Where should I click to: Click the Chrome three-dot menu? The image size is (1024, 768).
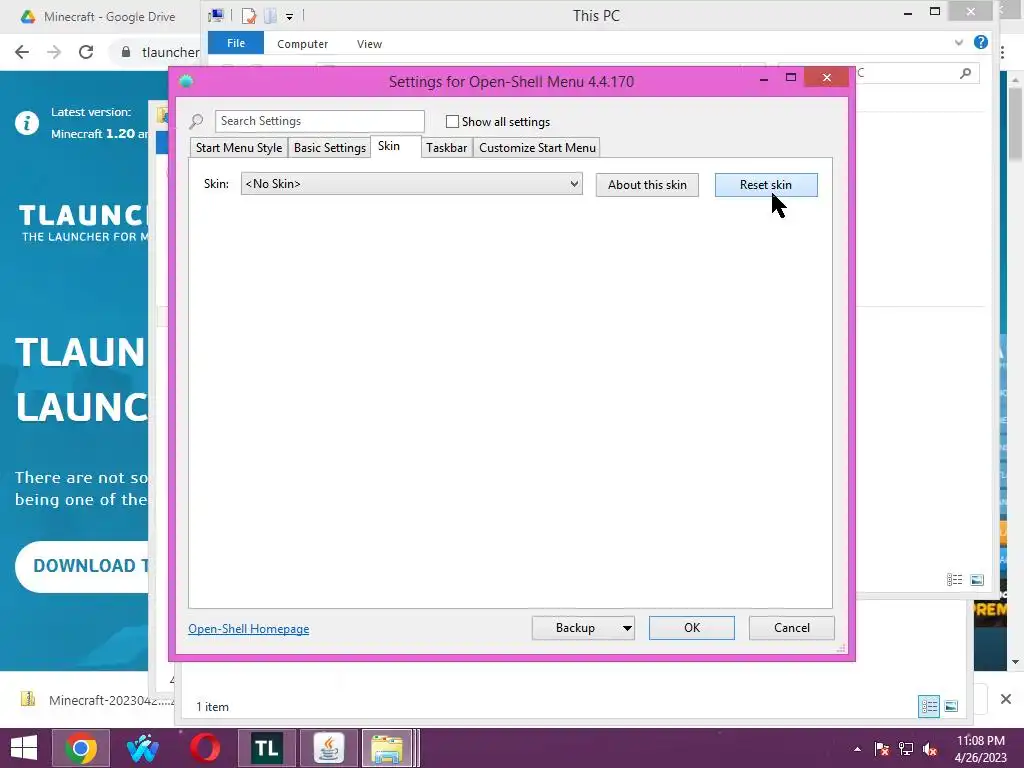1002,52
